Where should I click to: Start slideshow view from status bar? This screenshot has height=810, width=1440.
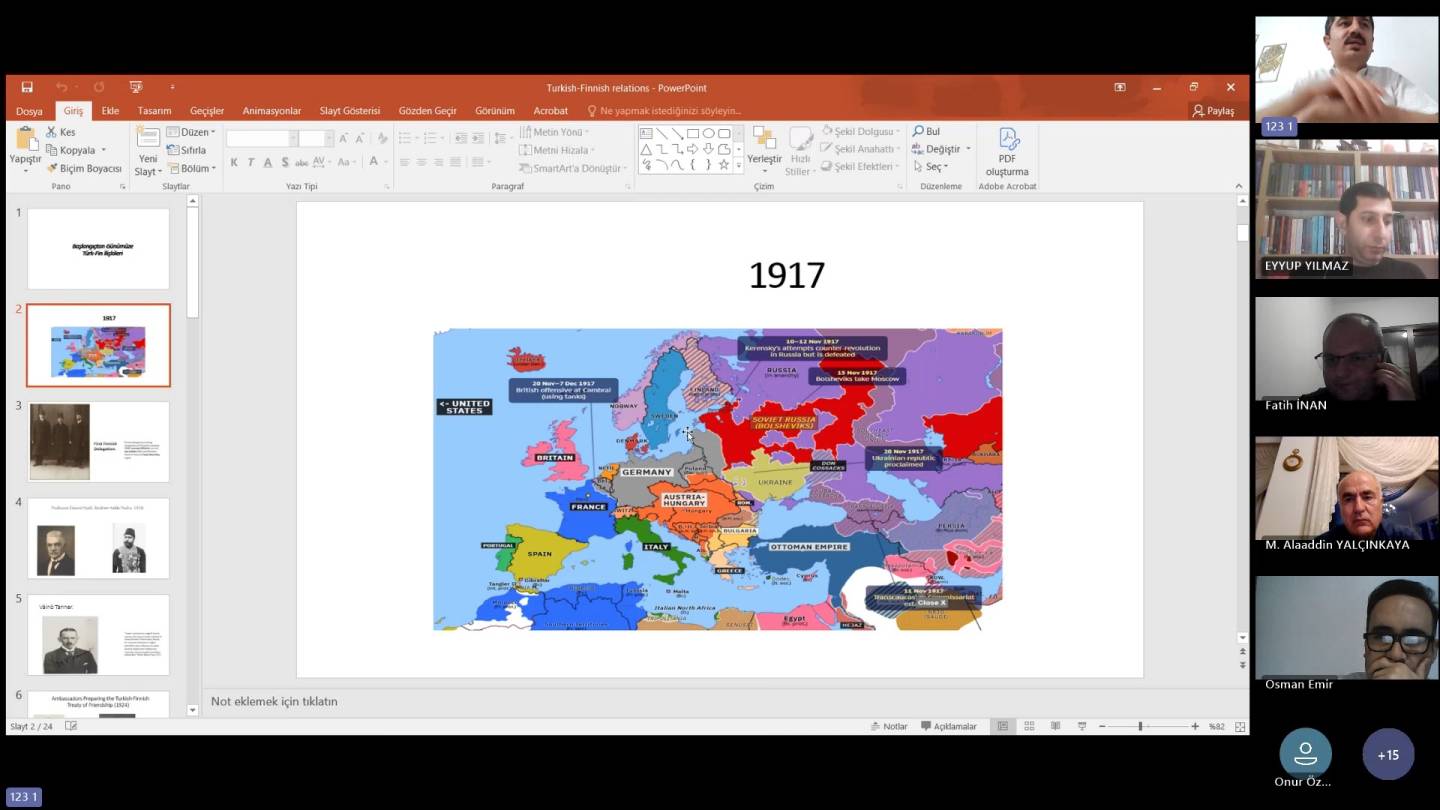pos(1081,726)
